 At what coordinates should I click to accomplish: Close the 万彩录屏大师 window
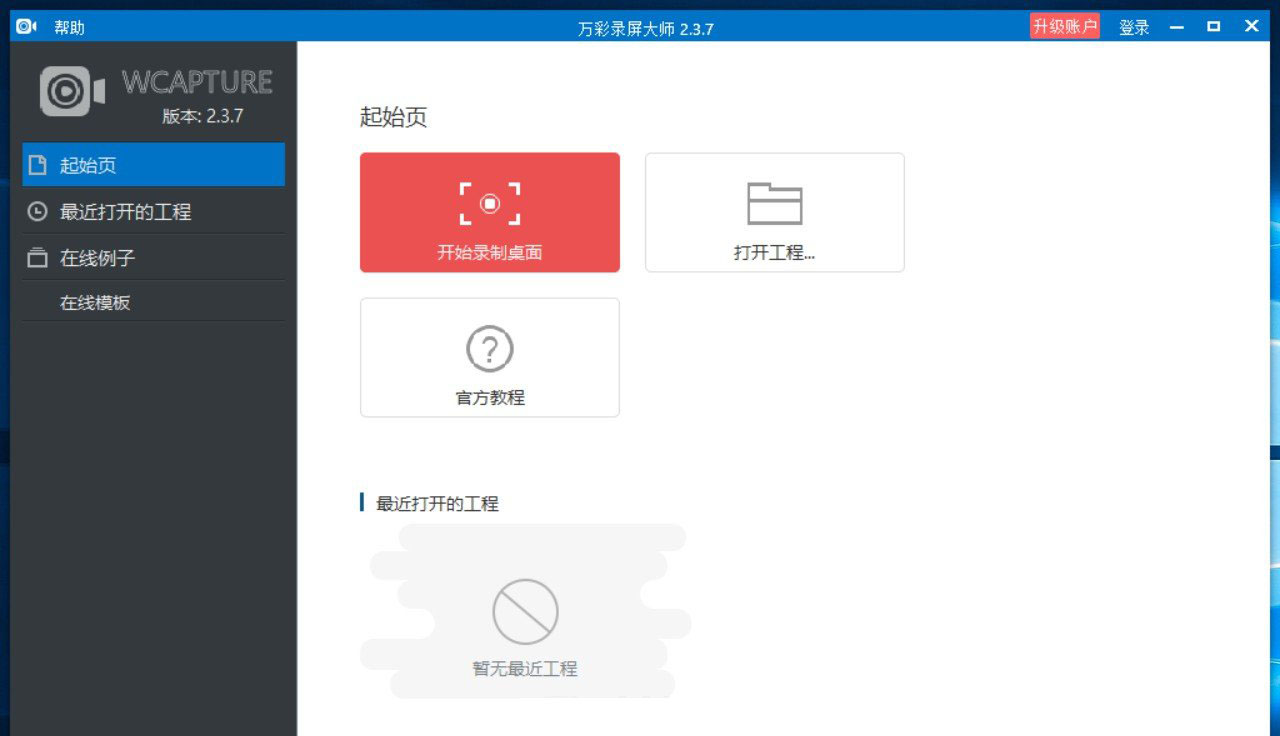coord(1251,27)
